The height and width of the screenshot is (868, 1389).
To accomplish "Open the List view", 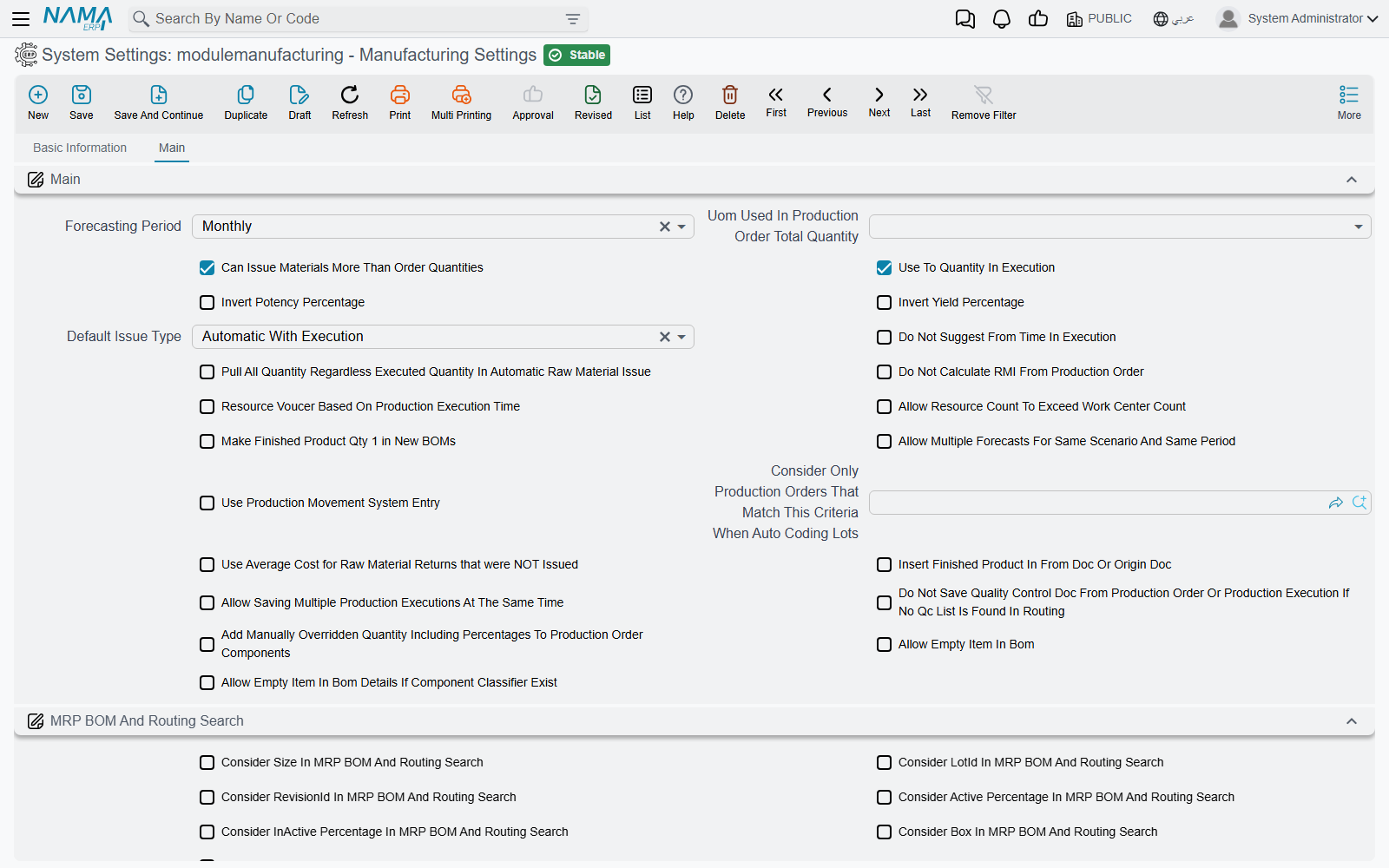I will (x=642, y=95).
